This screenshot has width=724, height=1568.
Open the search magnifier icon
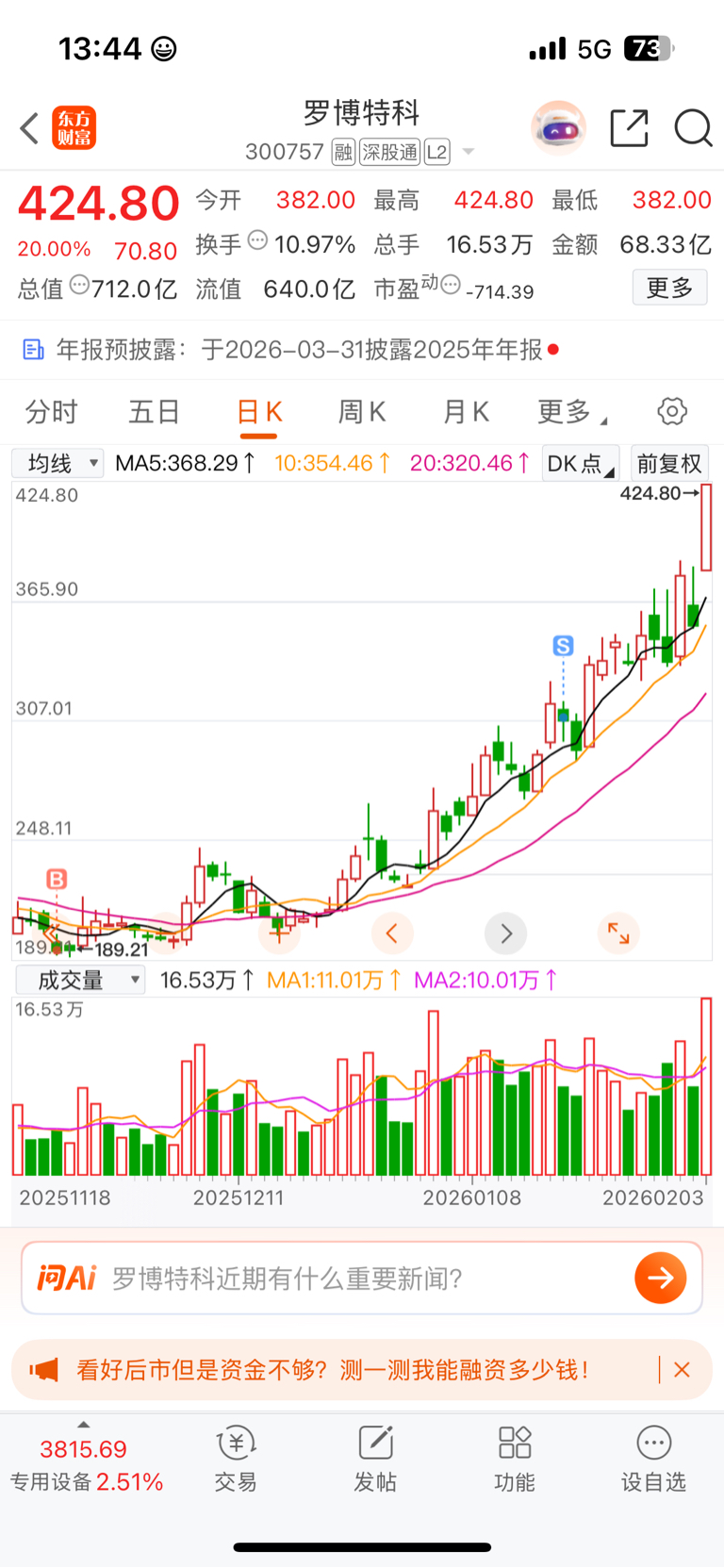point(693,128)
